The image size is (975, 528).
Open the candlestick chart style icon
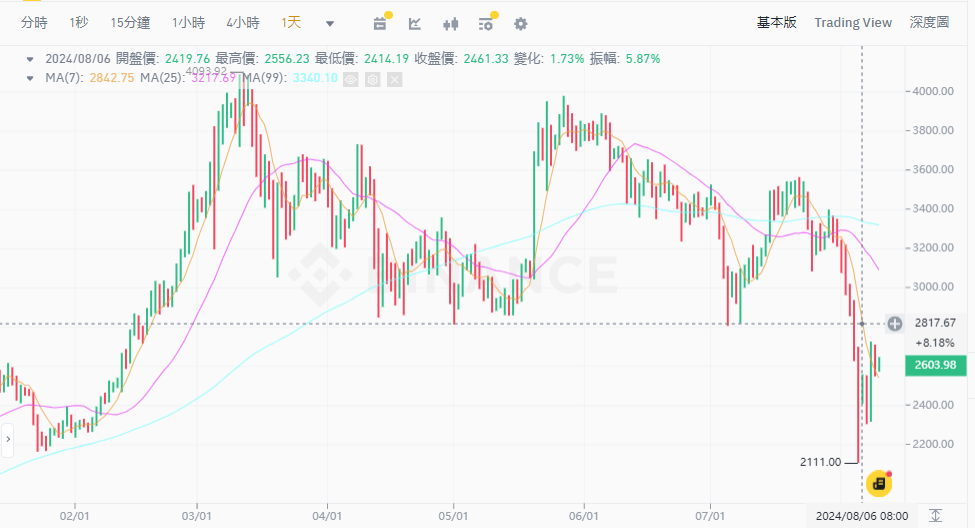click(x=450, y=24)
